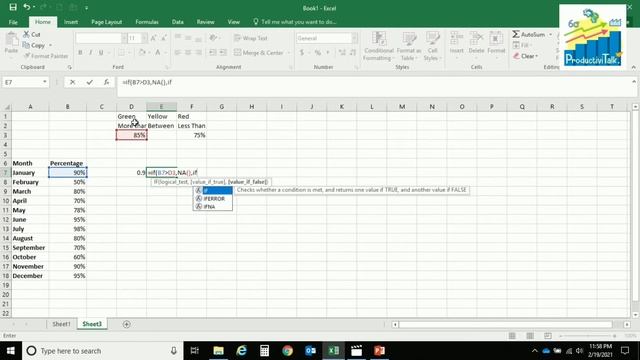The image size is (640, 360).
Task: Click the January cell in column A
Action: 30,173
